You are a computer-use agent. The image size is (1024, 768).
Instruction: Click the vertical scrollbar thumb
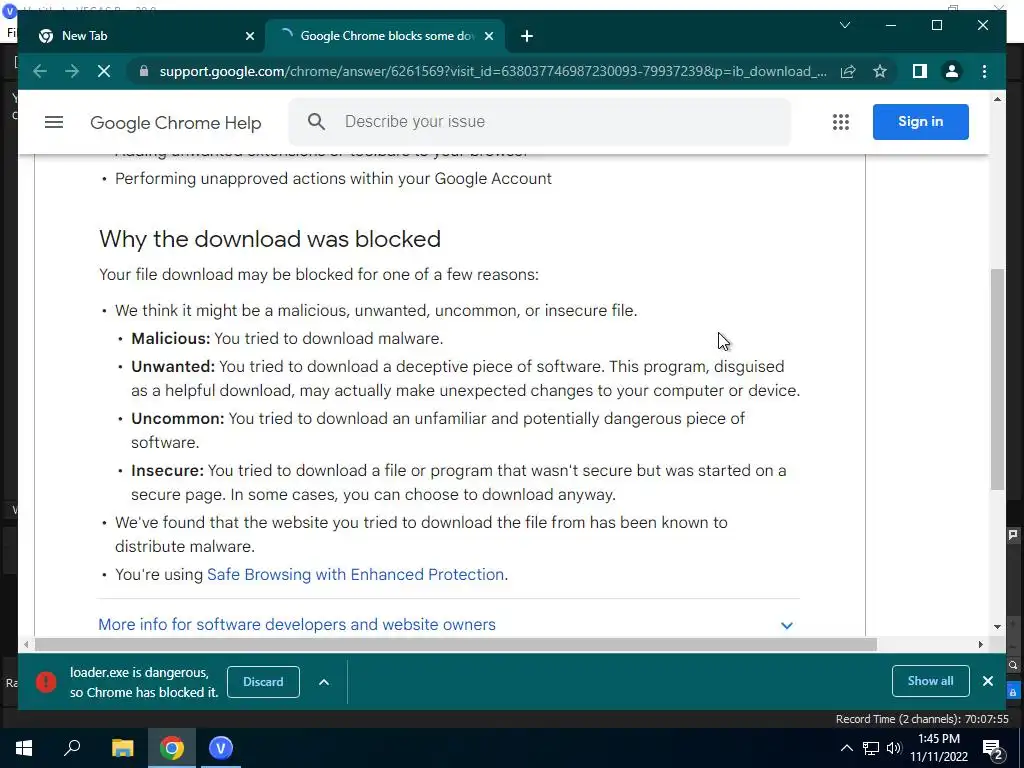click(997, 379)
